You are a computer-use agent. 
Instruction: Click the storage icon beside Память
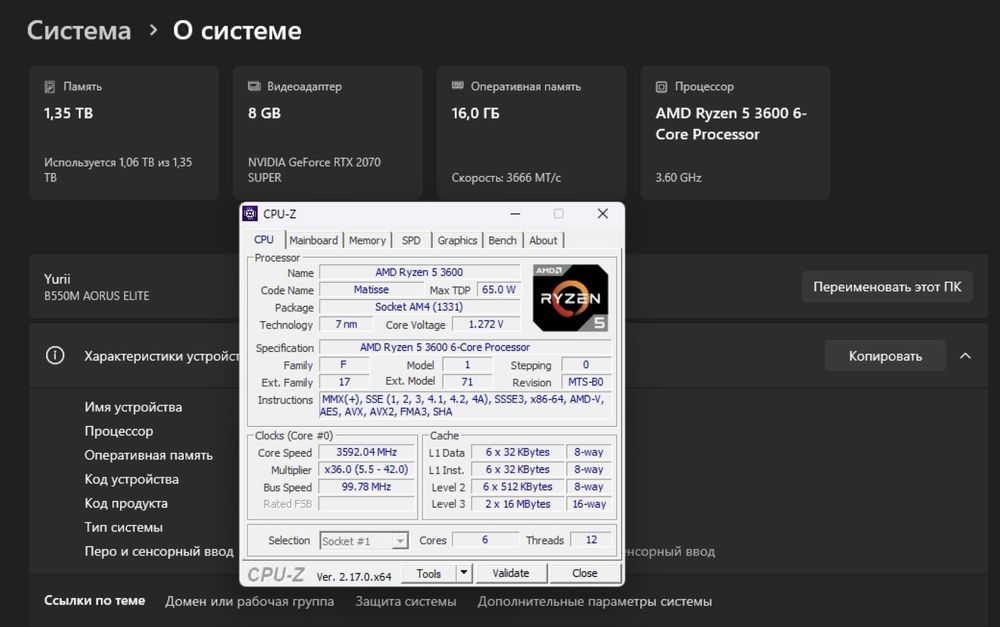point(50,87)
